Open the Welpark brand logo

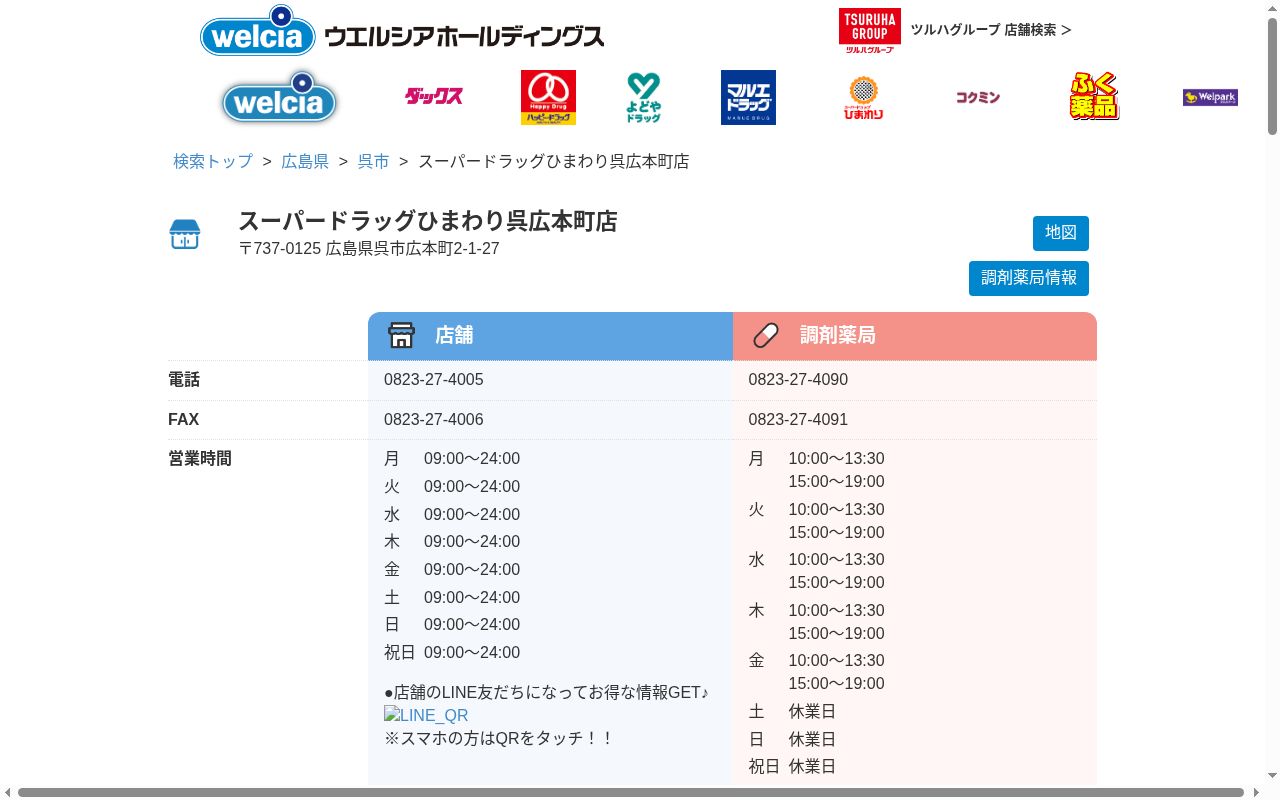1210,97
